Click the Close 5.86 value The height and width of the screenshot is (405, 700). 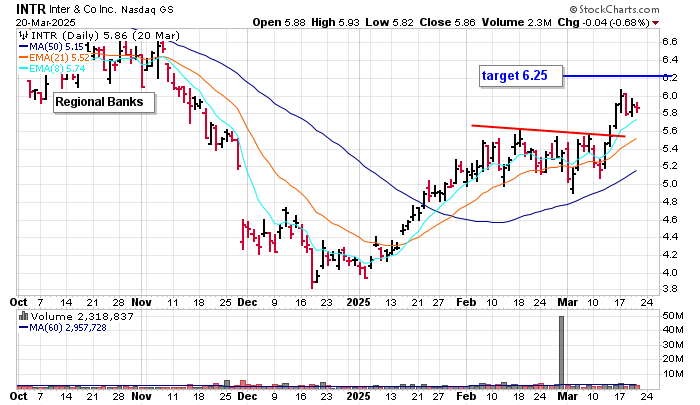447,22
